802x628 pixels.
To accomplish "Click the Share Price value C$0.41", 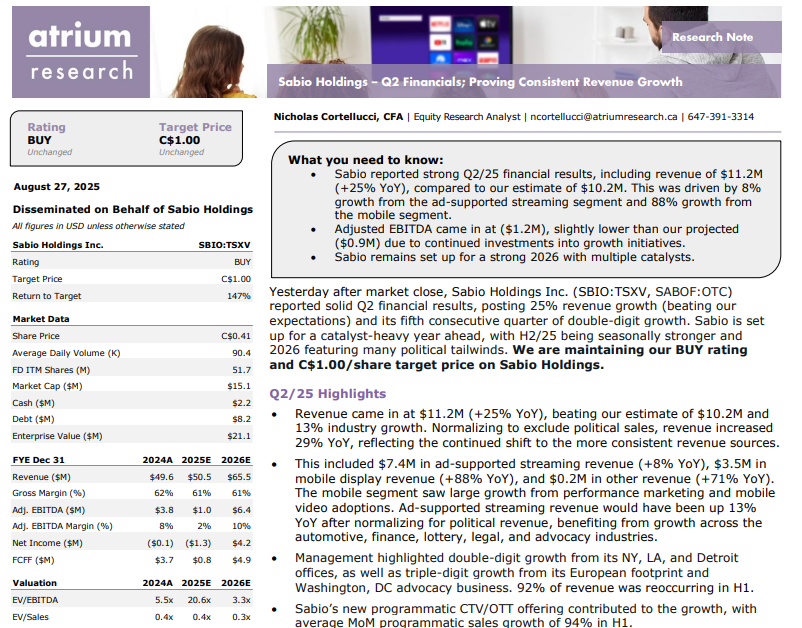I will click(x=236, y=336).
